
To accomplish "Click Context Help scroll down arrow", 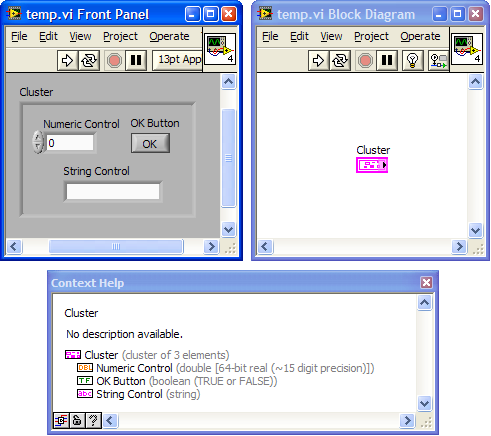I will [425, 403].
